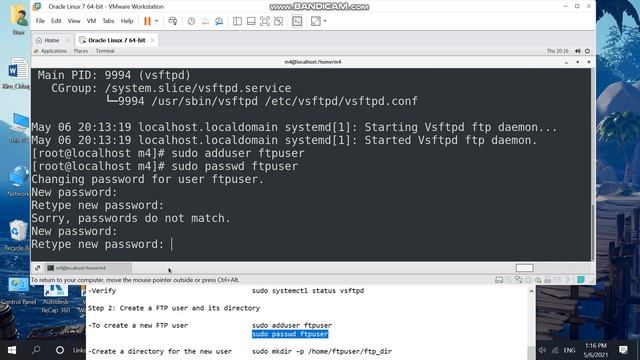The height and width of the screenshot is (360, 640).
Task: Click the console view terminal icon
Action: tap(297, 21)
